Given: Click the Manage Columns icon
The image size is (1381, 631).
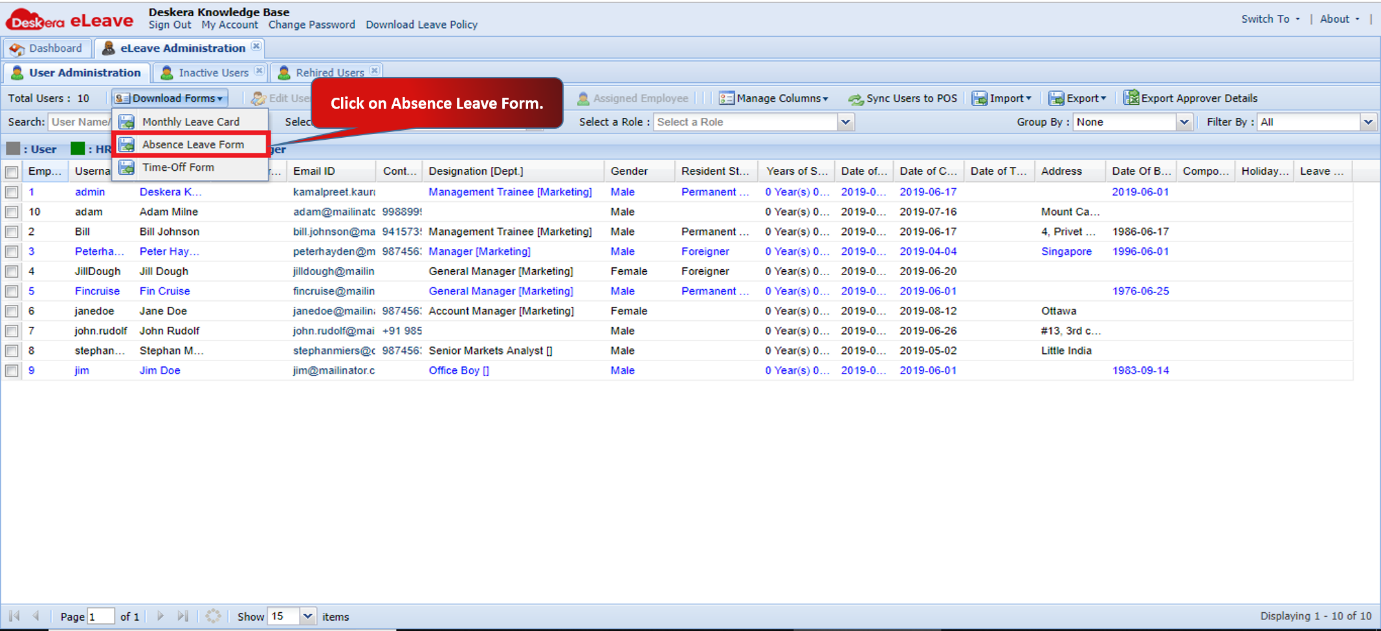Looking at the screenshot, I should point(727,98).
